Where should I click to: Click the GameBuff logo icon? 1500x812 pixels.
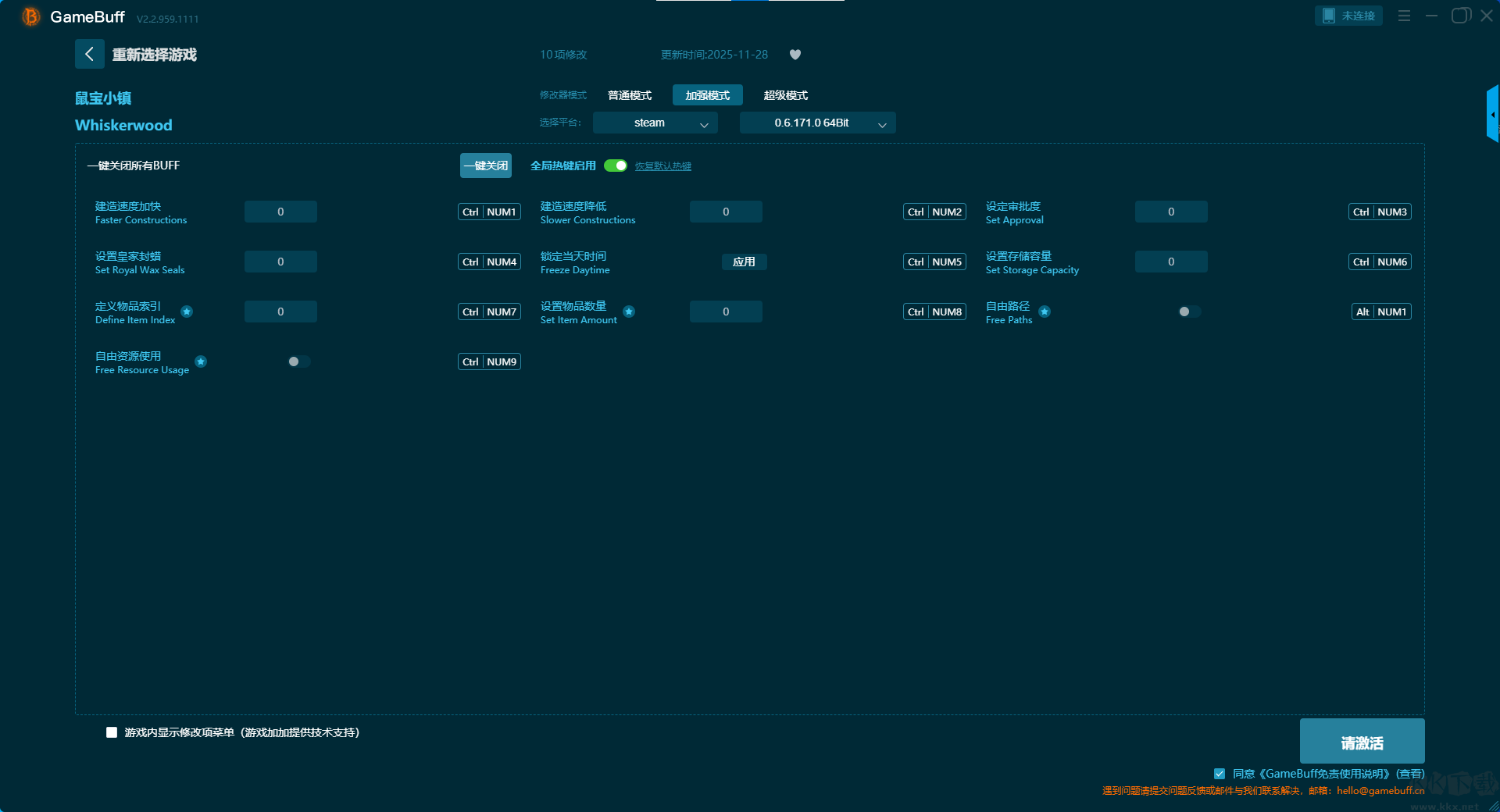[30, 16]
